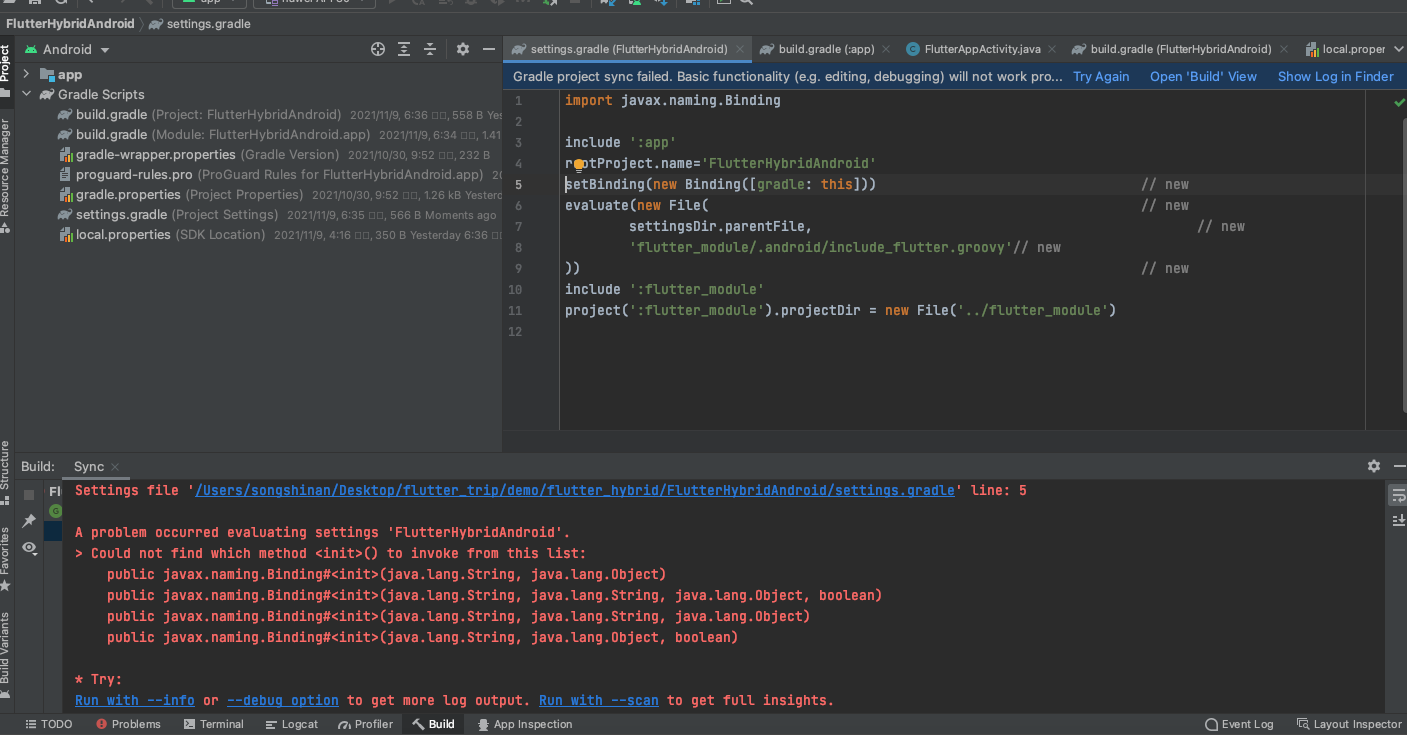Open the Problems tool window
The height and width of the screenshot is (735, 1407).
pos(127,724)
